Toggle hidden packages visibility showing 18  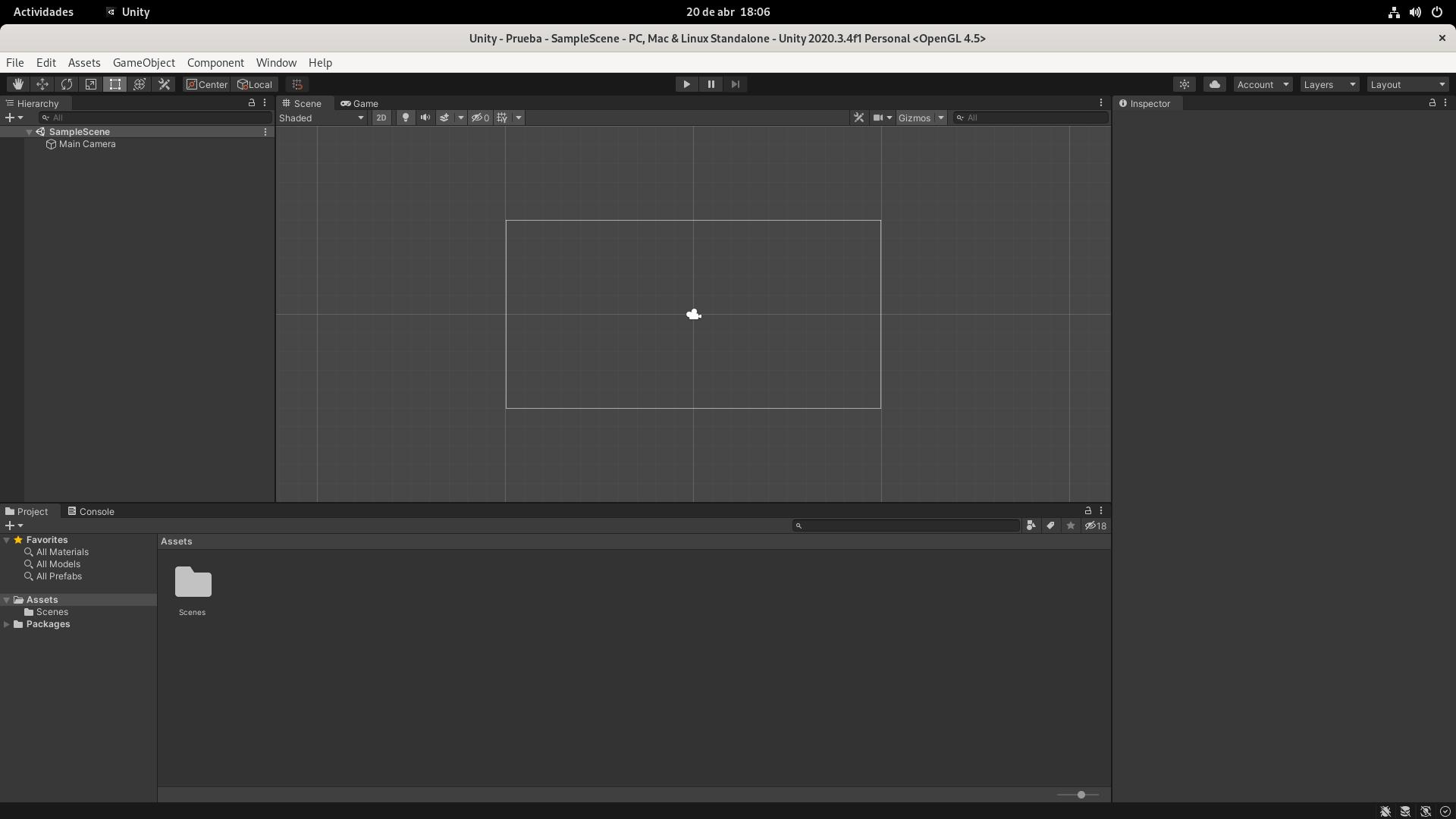(1096, 526)
